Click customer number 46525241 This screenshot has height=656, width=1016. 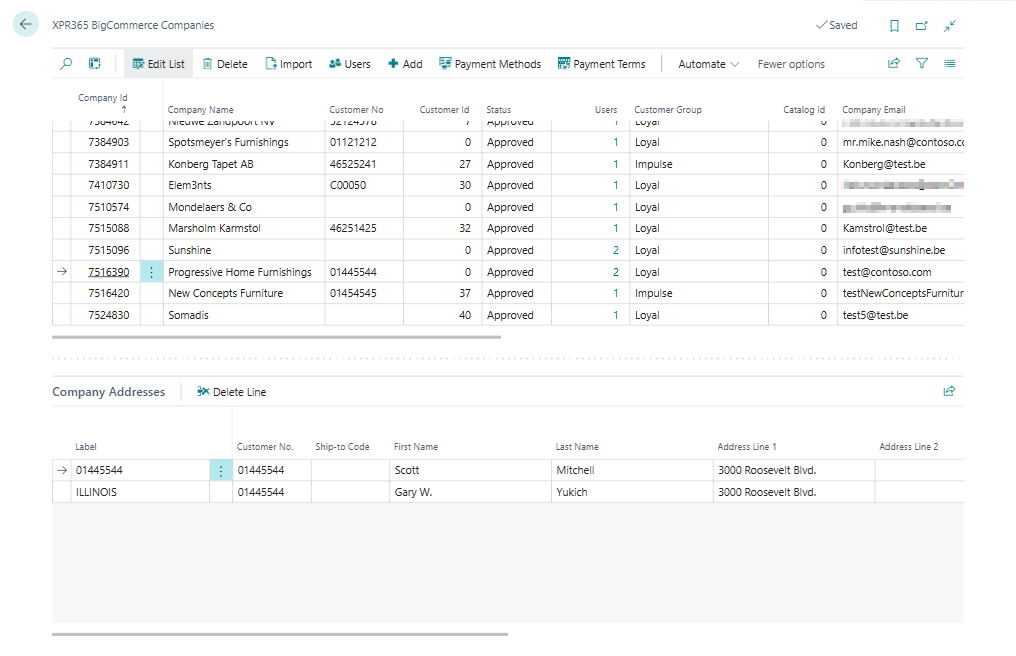(x=353, y=164)
